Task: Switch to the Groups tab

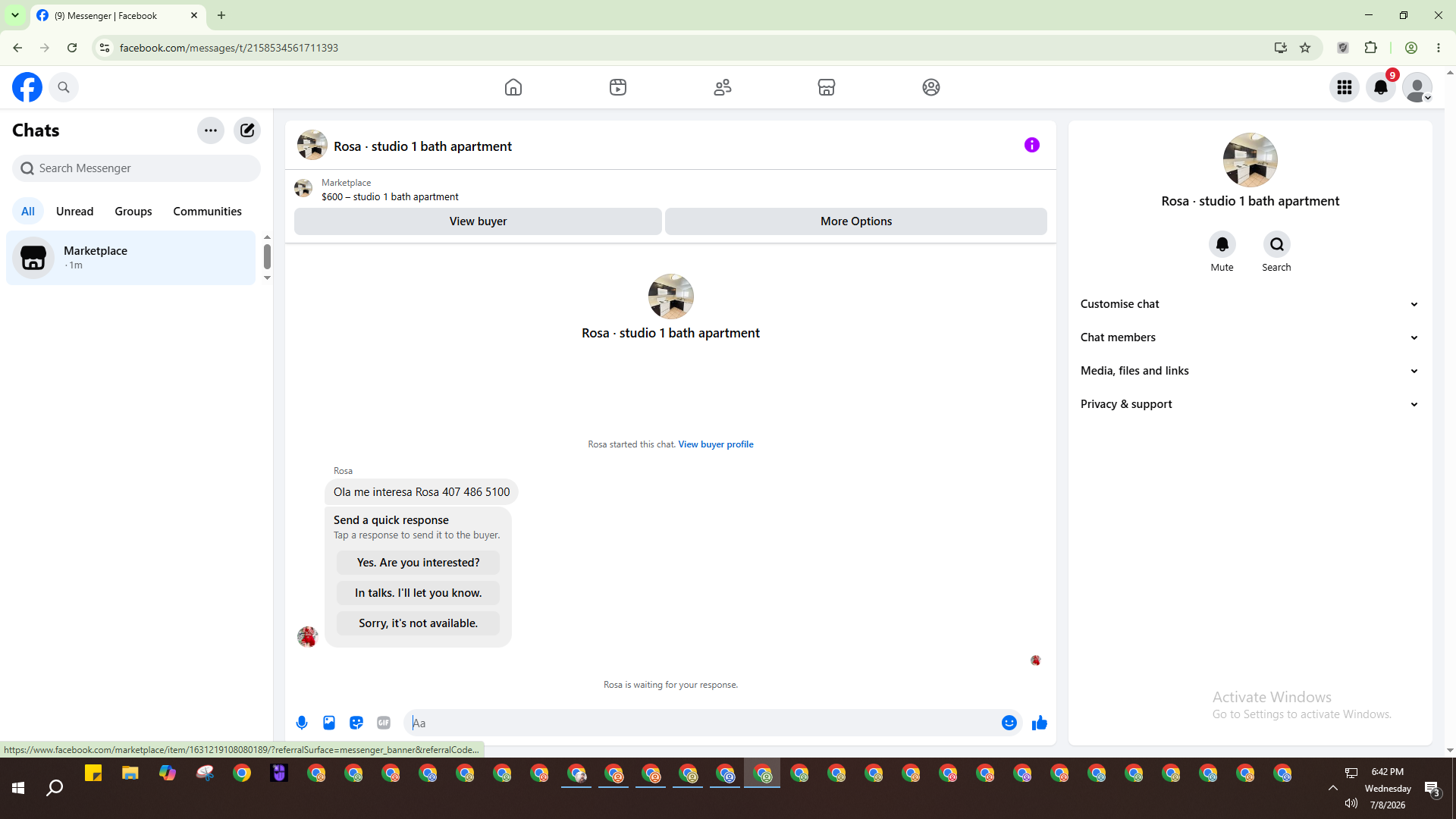Action: (133, 212)
